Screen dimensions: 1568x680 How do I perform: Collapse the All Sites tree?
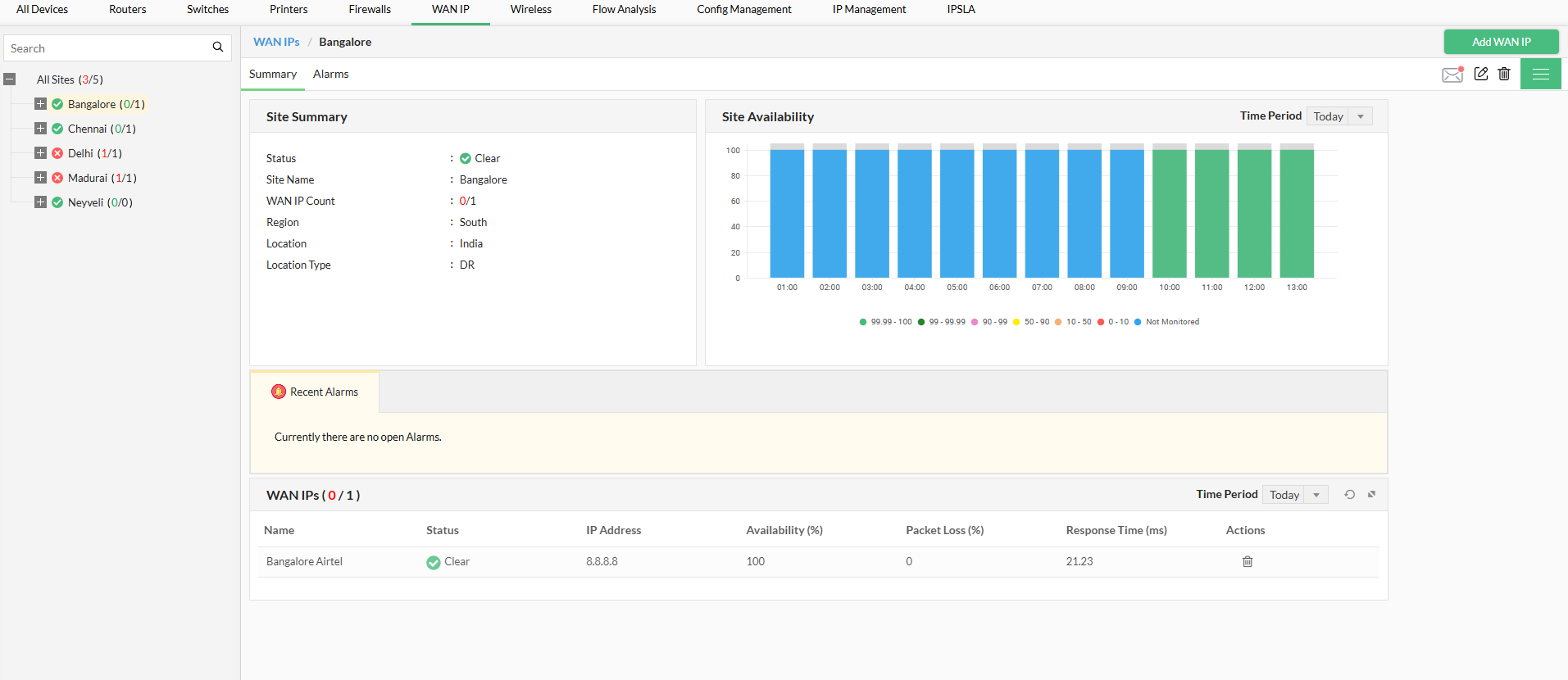pos(10,79)
